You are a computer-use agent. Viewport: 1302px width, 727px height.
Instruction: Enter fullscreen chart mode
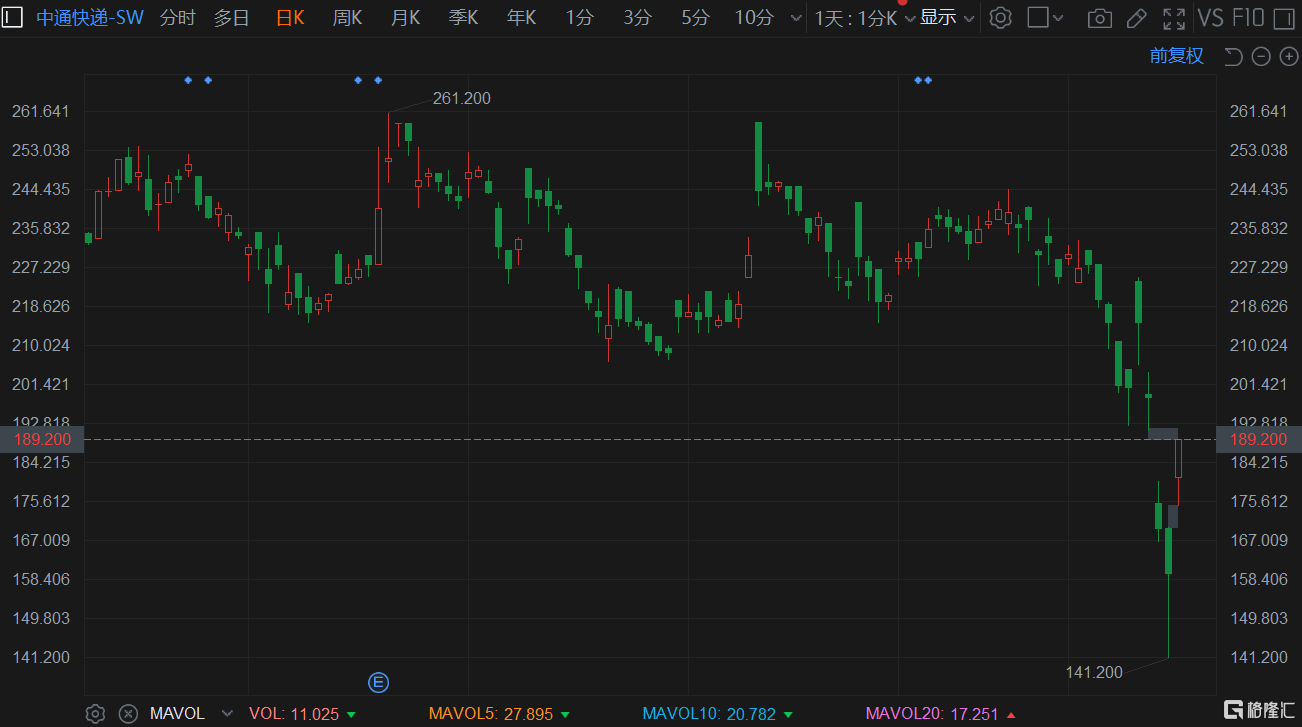click(1174, 18)
